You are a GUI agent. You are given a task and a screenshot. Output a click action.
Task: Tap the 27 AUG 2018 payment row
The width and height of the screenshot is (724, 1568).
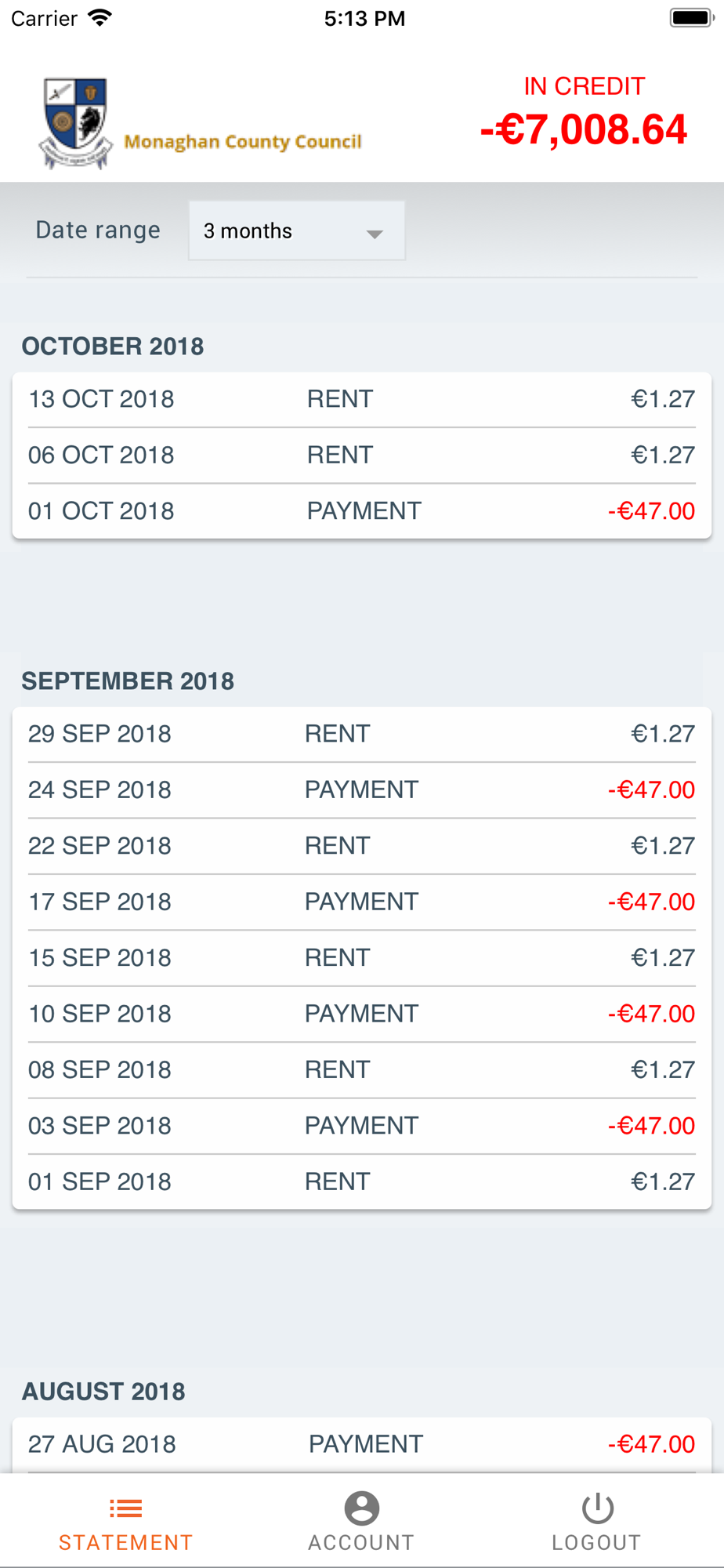[362, 1444]
